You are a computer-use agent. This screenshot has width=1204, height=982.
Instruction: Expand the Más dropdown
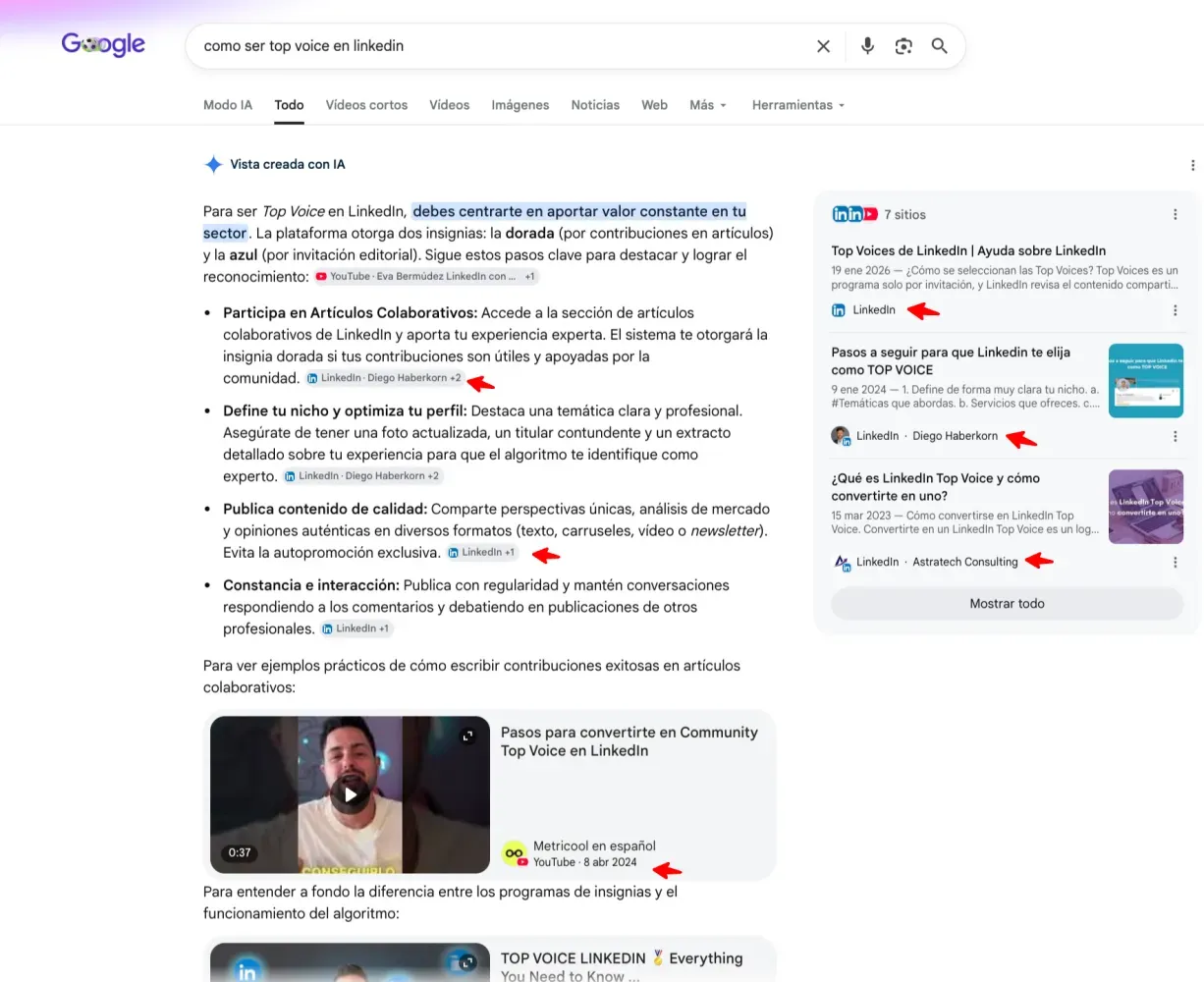click(708, 105)
